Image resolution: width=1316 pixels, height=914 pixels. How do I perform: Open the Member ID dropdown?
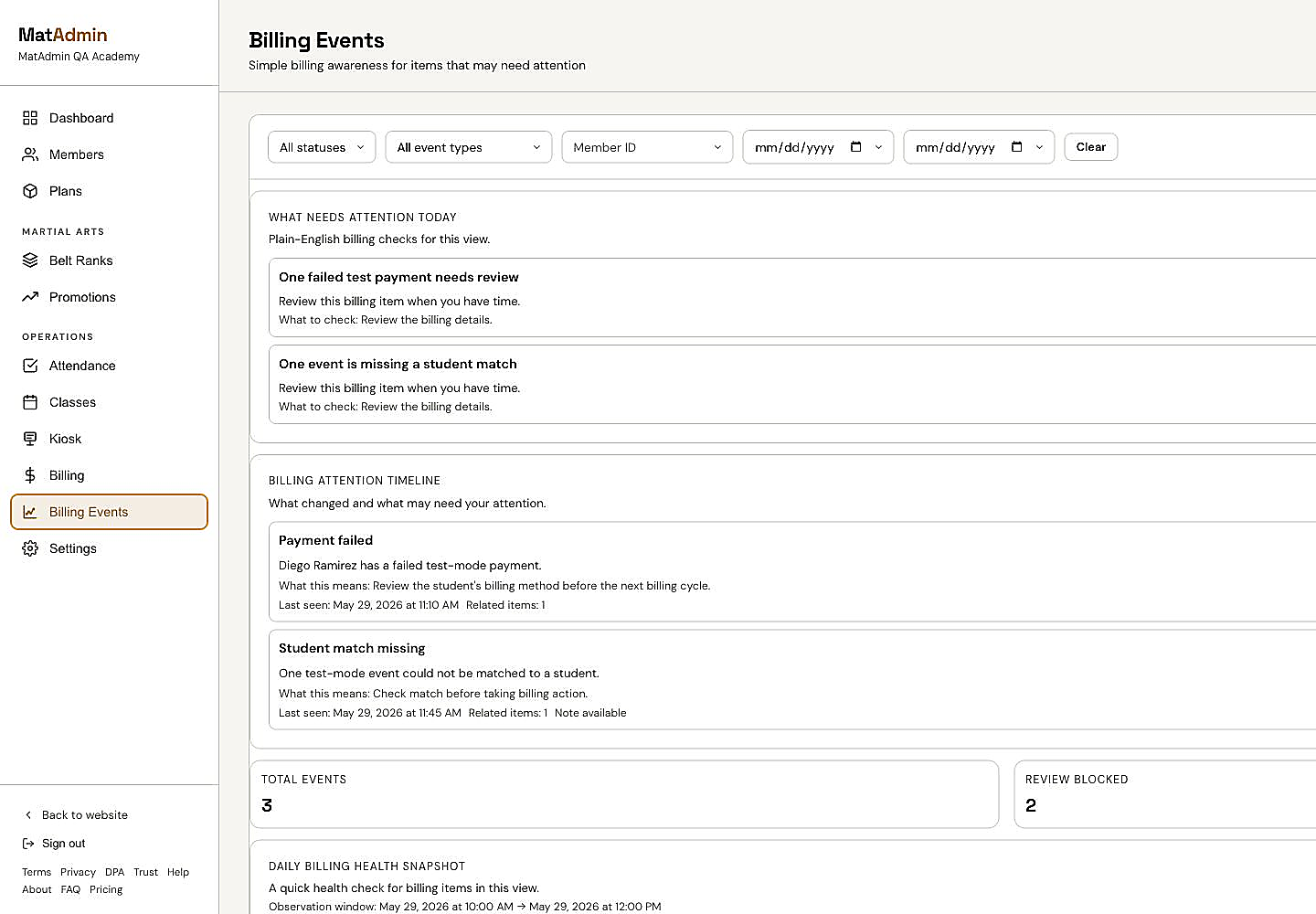click(x=647, y=147)
